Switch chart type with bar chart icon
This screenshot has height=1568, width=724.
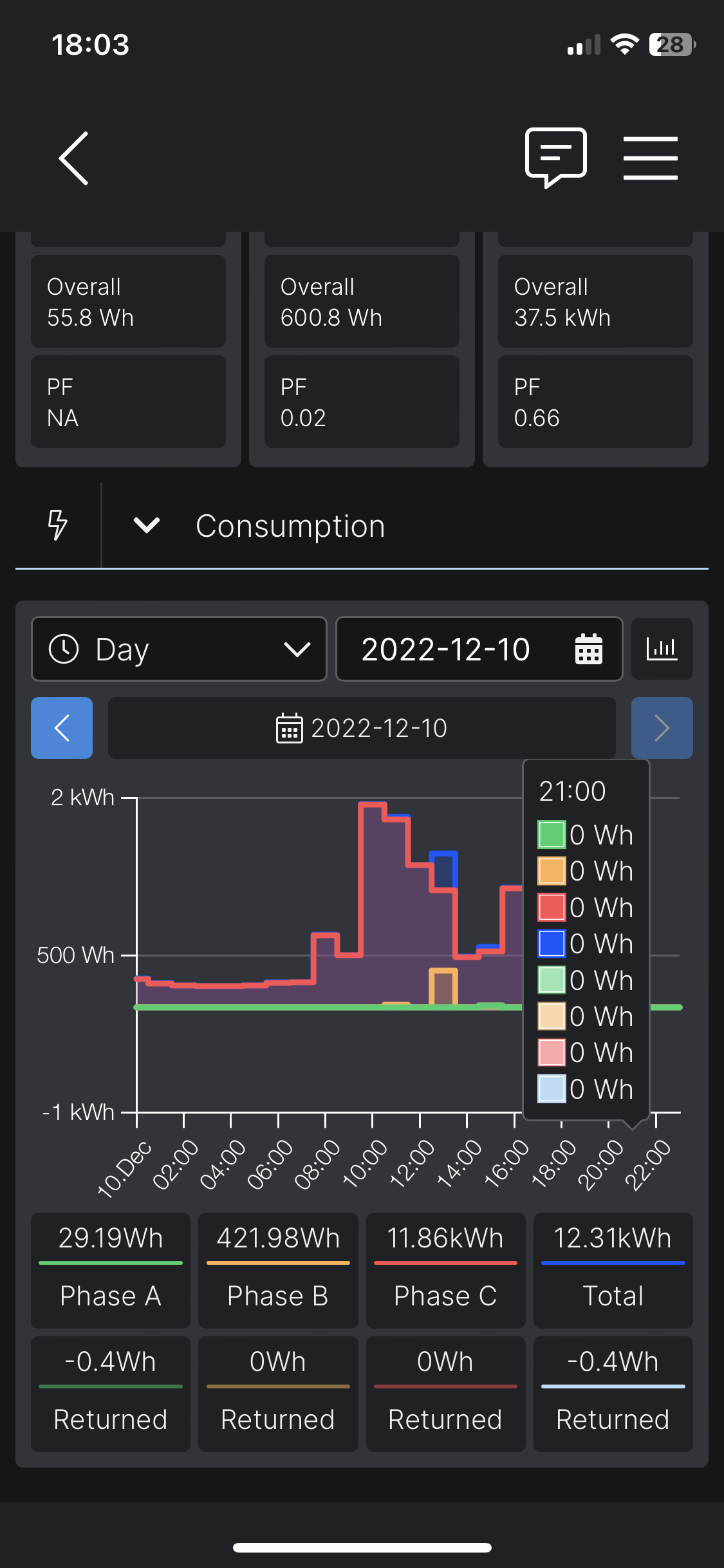click(x=662, y=649)
